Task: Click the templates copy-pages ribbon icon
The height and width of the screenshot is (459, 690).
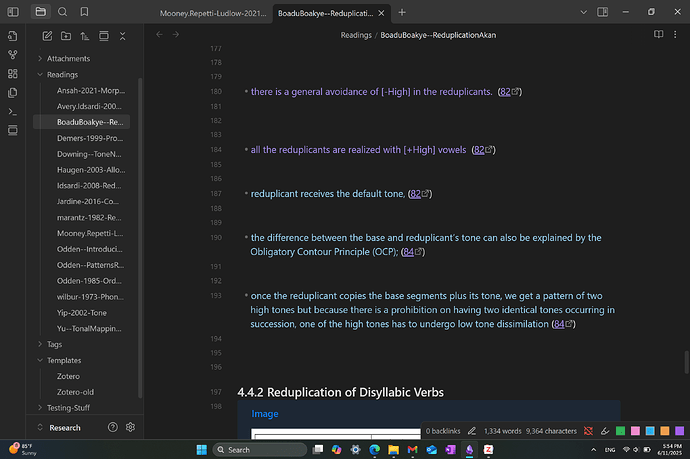Action: (x=13, y=92)
